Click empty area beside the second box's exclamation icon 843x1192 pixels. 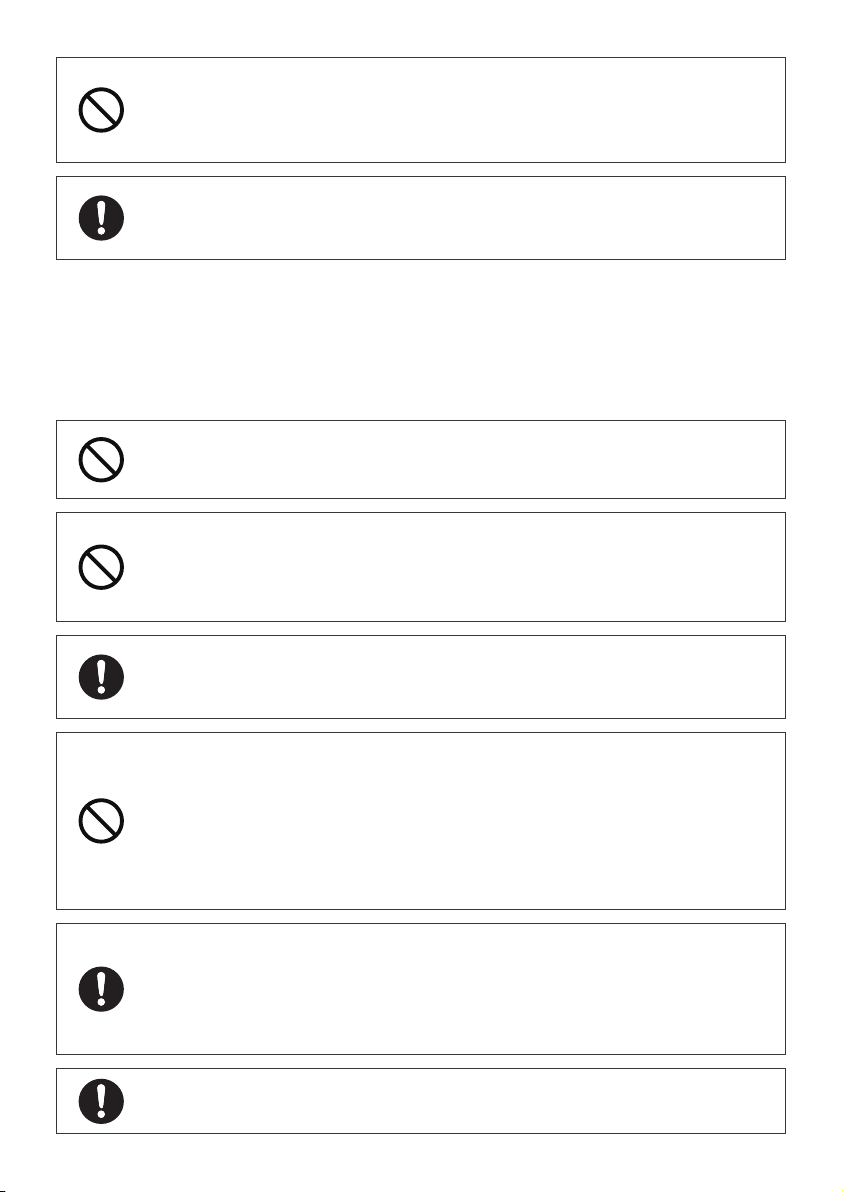tap(456, 218)
